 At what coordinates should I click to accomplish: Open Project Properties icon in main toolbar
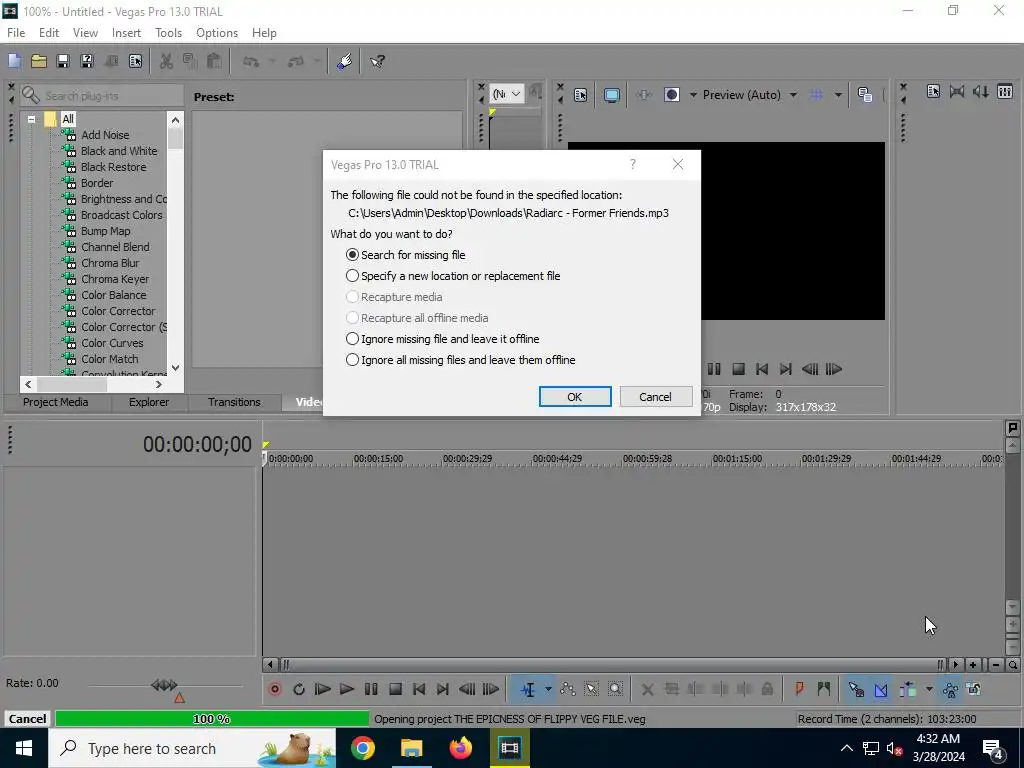[135, 61]
